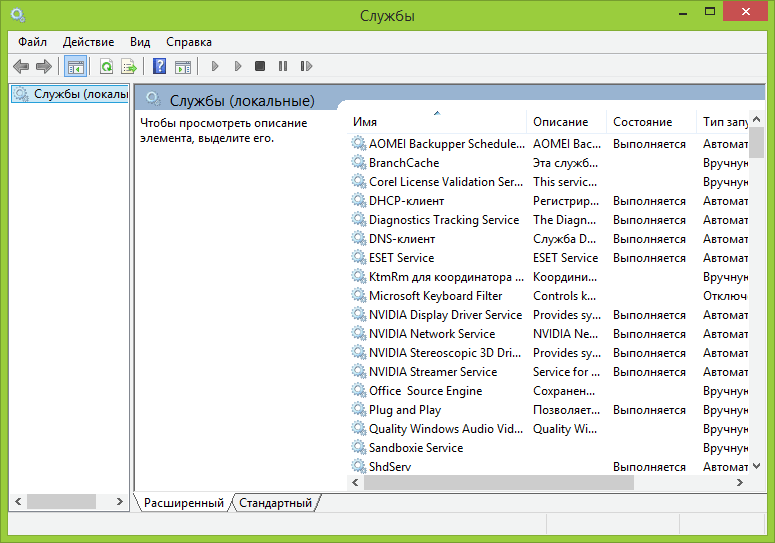This screenshot has height=543, width=775.
Task: Click the Forward arrow in the toolbar
Action: click(x=43, y=67)
